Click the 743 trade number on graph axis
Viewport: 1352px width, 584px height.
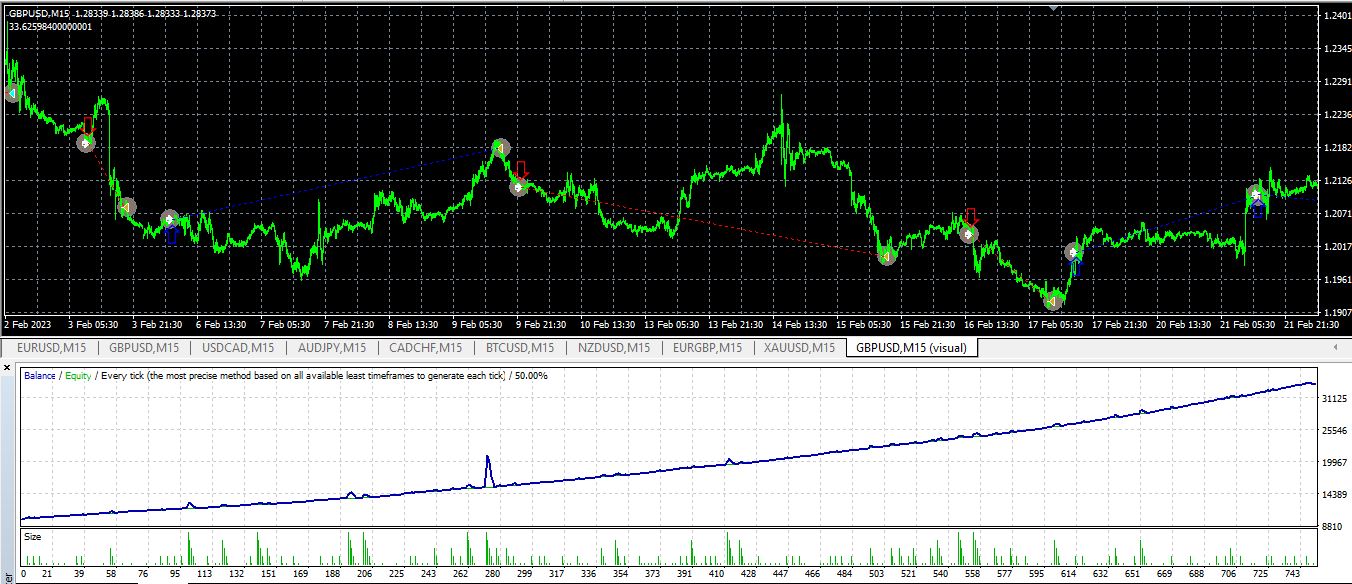tap(1293, 576)
